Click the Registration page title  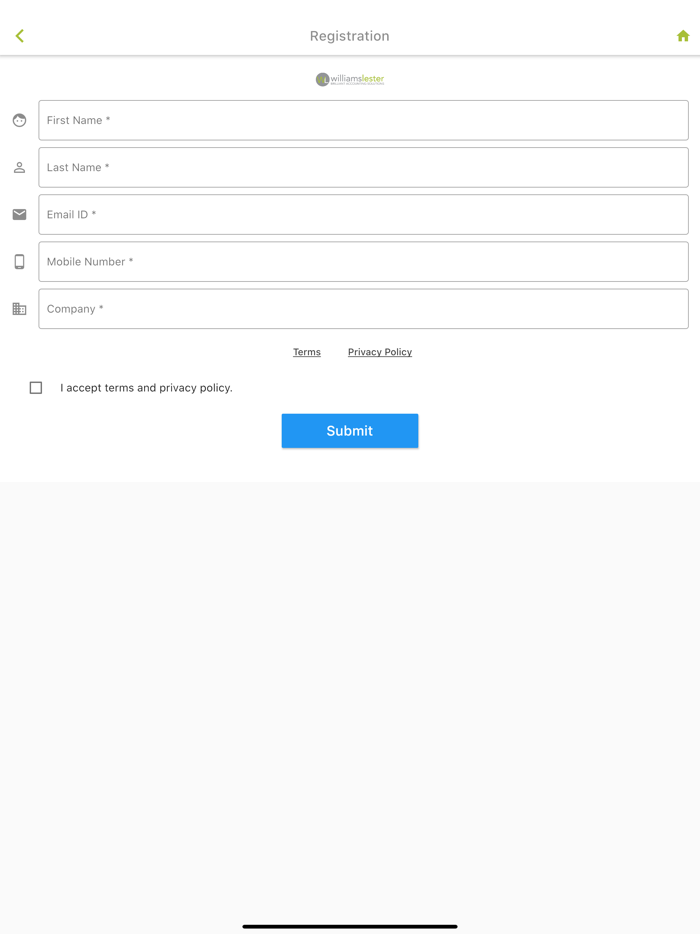pos(350,36)
